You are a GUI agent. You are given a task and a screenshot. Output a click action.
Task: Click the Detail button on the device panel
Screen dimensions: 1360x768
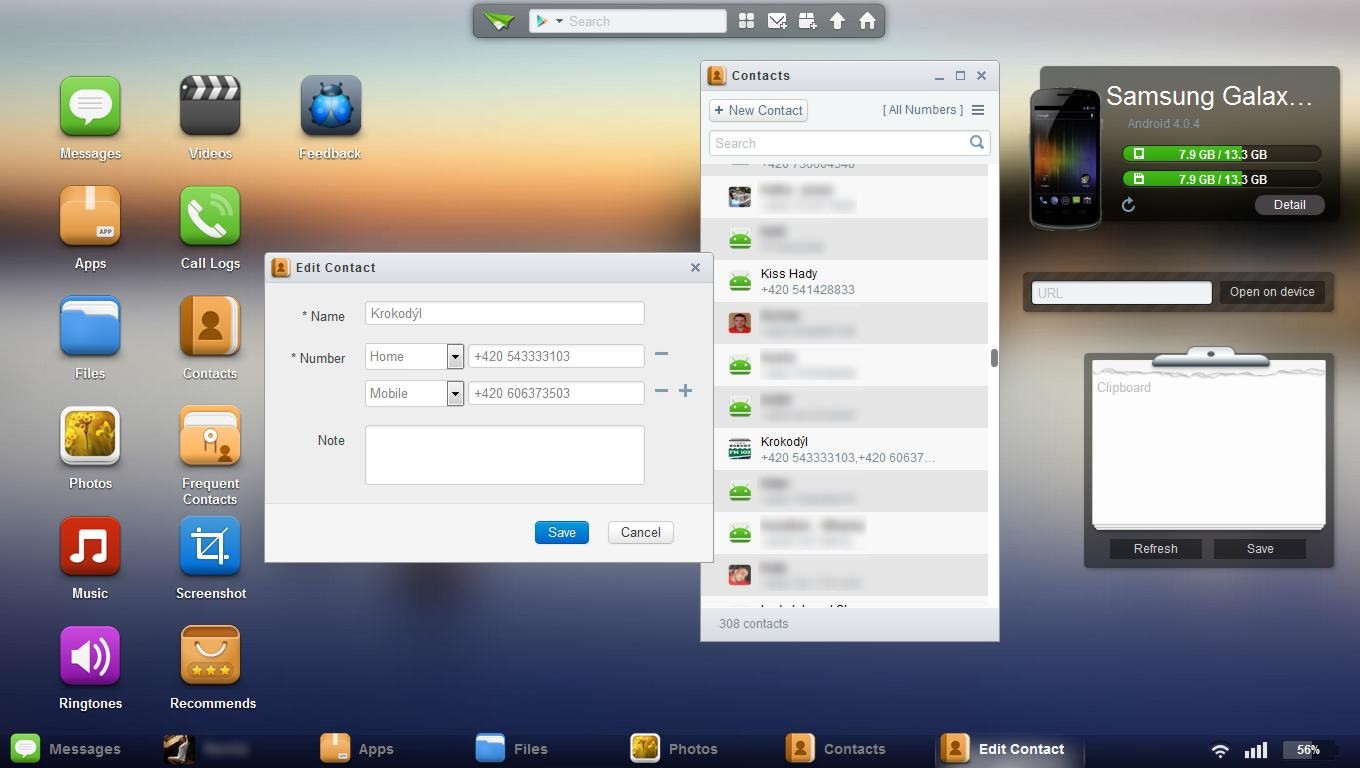[x=1289, y=205]
